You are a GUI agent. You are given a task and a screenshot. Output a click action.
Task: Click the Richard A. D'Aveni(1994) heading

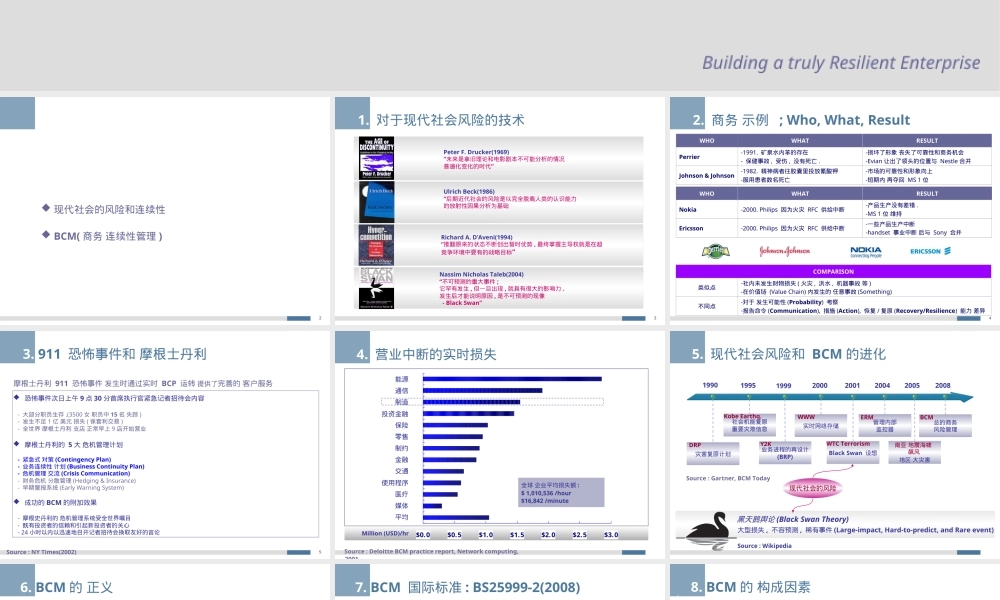click(476, 237)
